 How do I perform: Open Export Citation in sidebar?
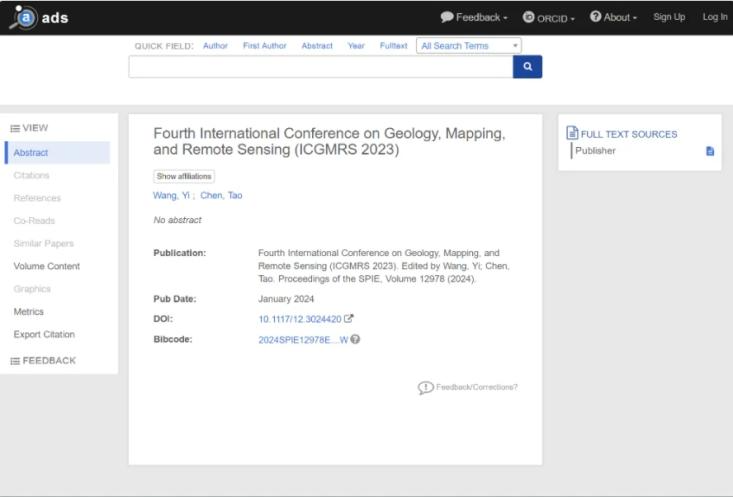pos(44,335)
